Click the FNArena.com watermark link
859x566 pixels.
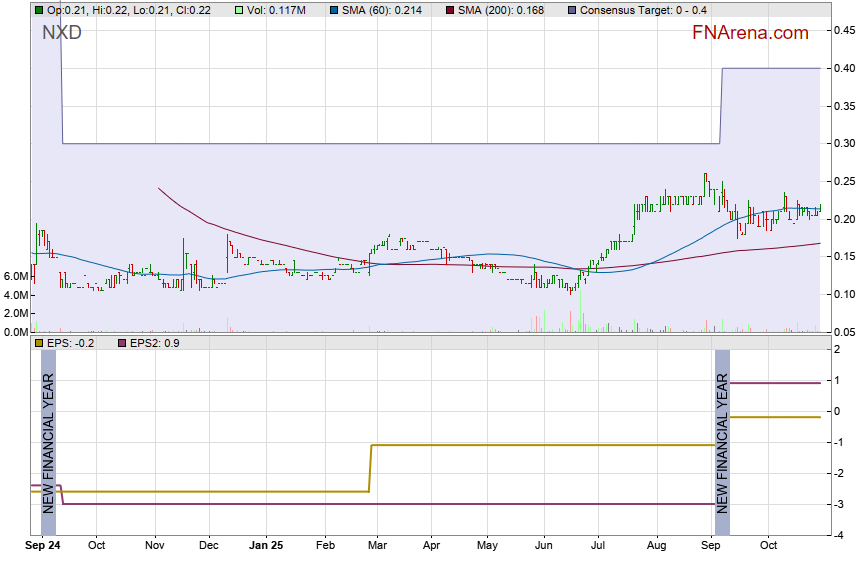tap(750, 33)
